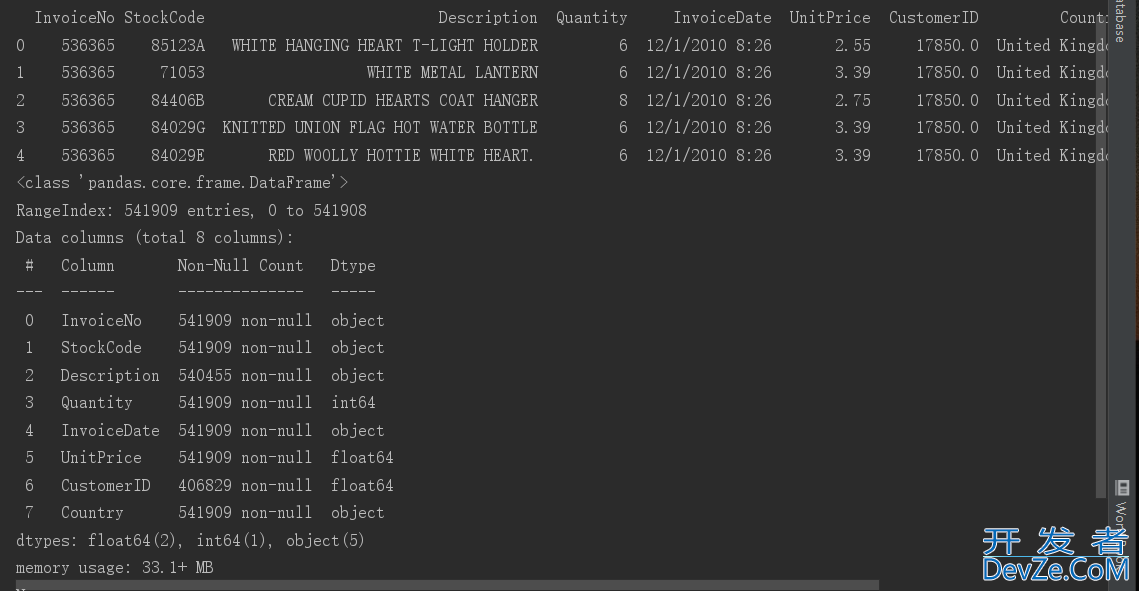Click the 'WHITE METAL LANTERN' description text
The width and height of the screenshot is (1139, 591).
click(452, 73)
